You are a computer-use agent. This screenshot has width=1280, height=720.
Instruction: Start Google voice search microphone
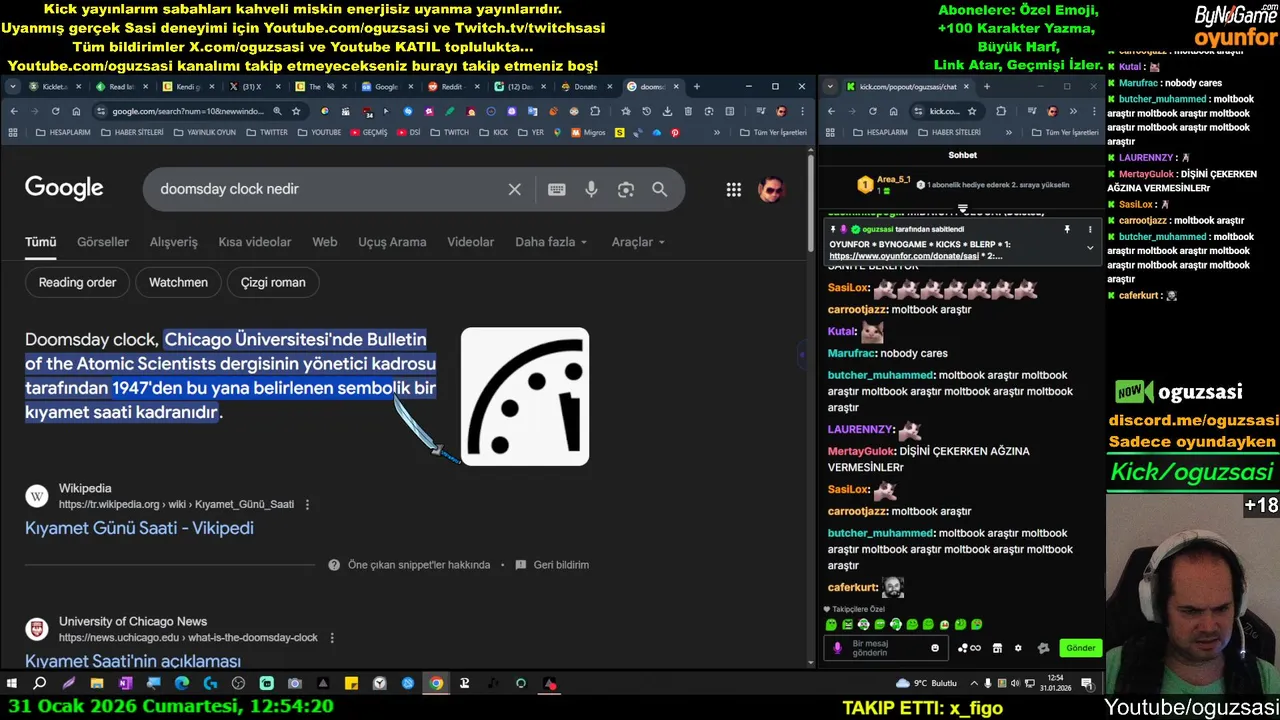(591, 189)
